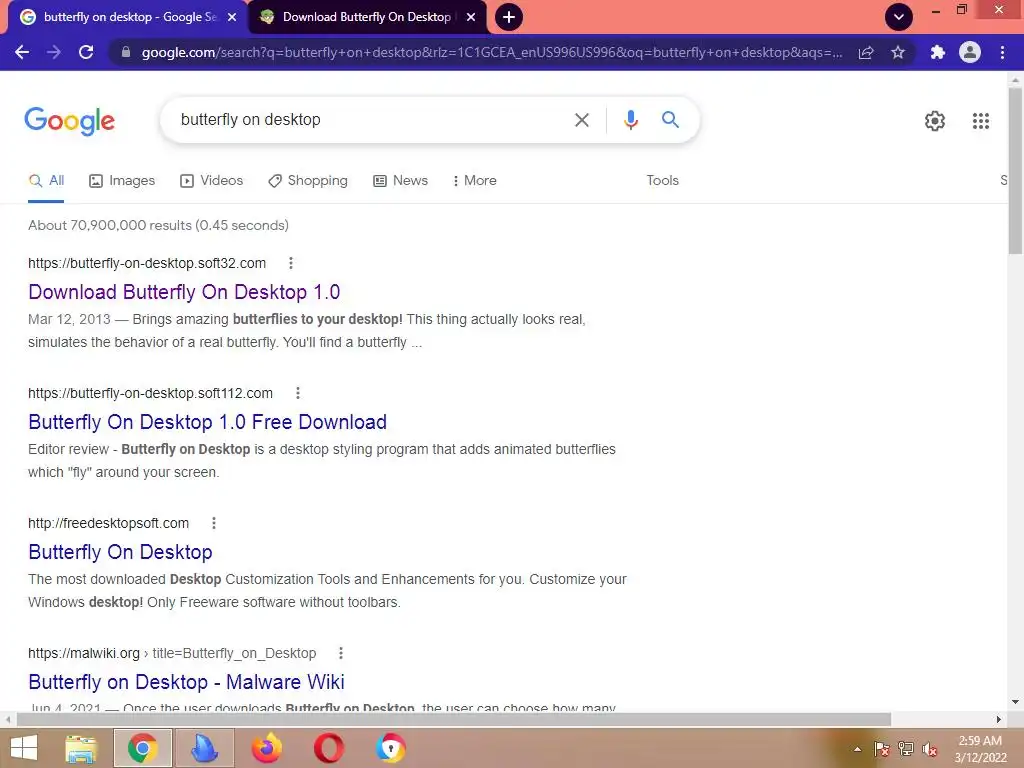Viewport: 1024px width, 768px height.
Task: Click the Action Center flag tray icon
Action: pyautogui.click(x=882, y=750)
